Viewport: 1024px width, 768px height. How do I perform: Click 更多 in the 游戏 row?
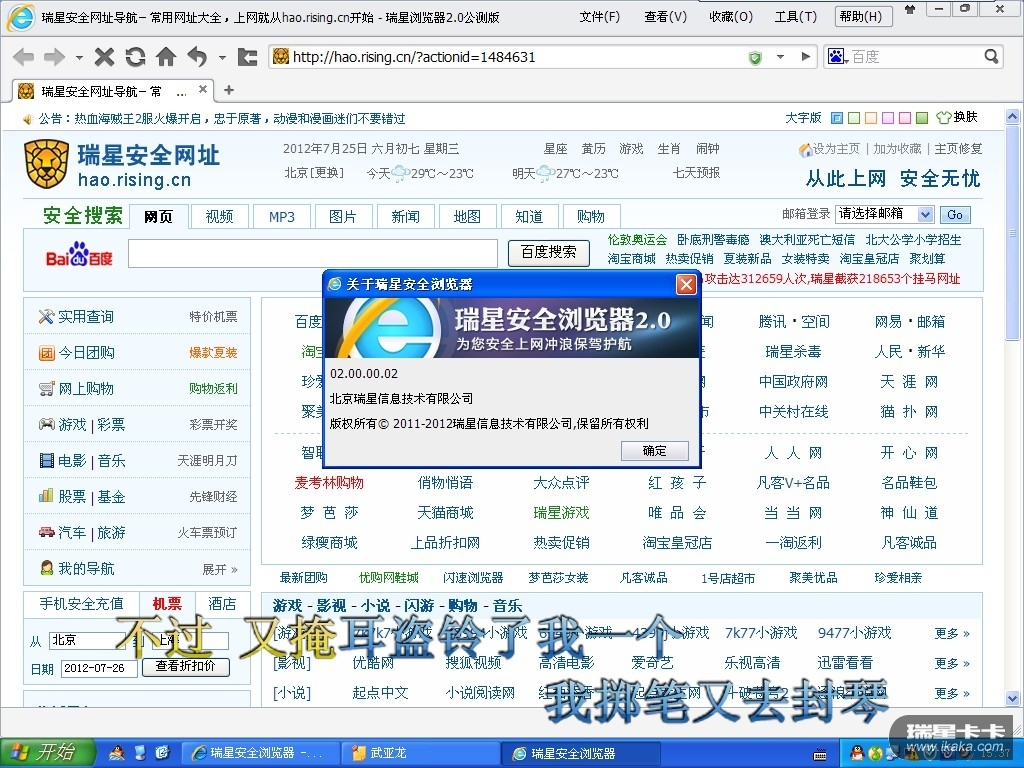click(952, 633)
